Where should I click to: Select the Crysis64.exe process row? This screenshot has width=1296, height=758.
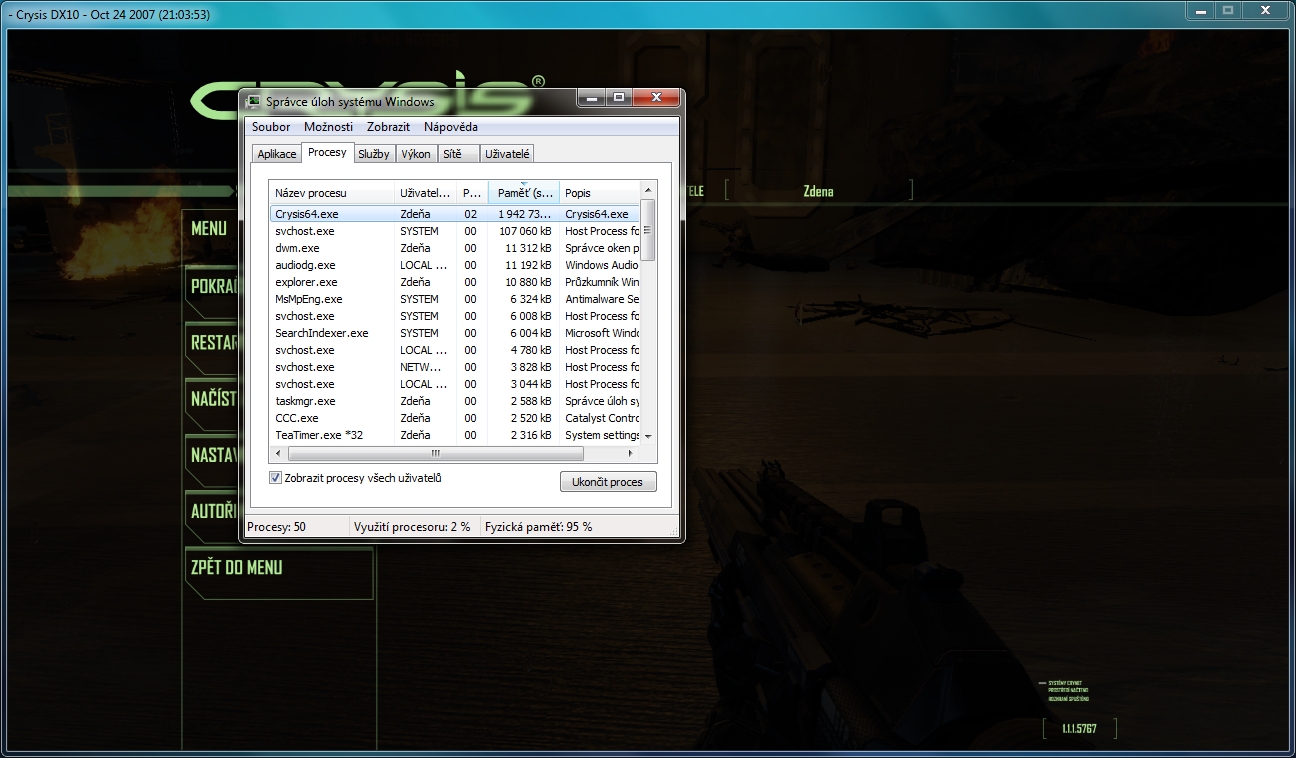coord(307,214)
